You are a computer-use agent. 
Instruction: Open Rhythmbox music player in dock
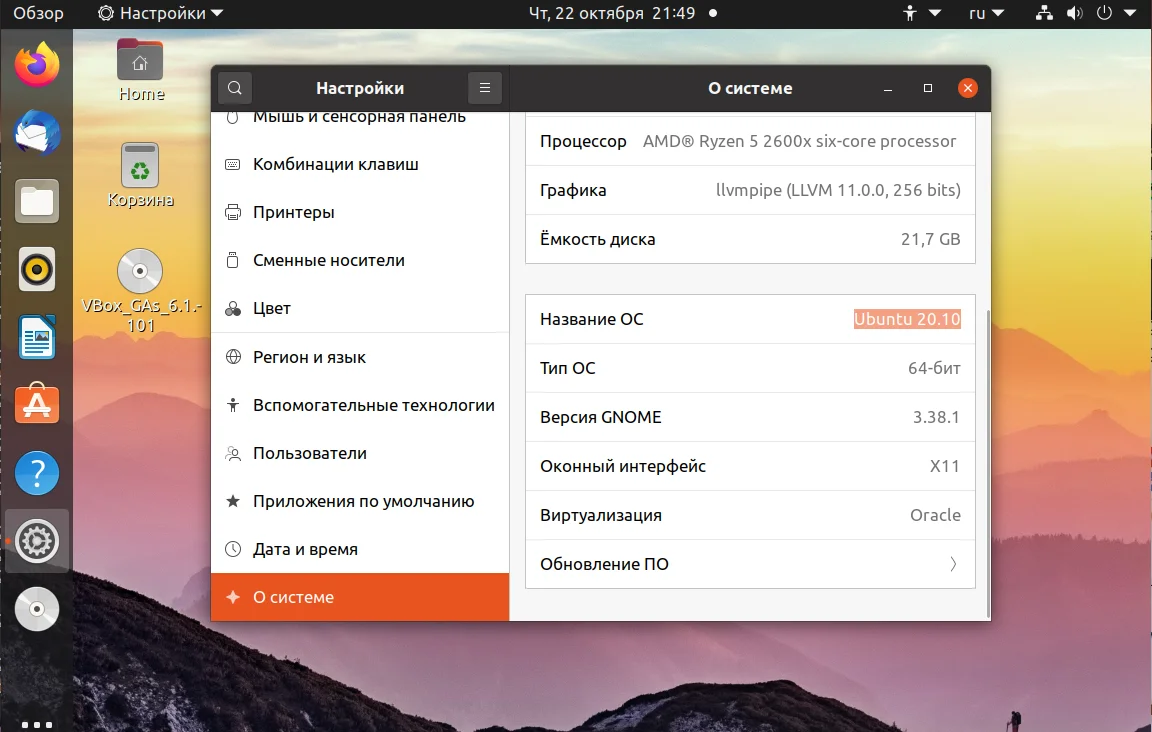[x=37, y=269]
